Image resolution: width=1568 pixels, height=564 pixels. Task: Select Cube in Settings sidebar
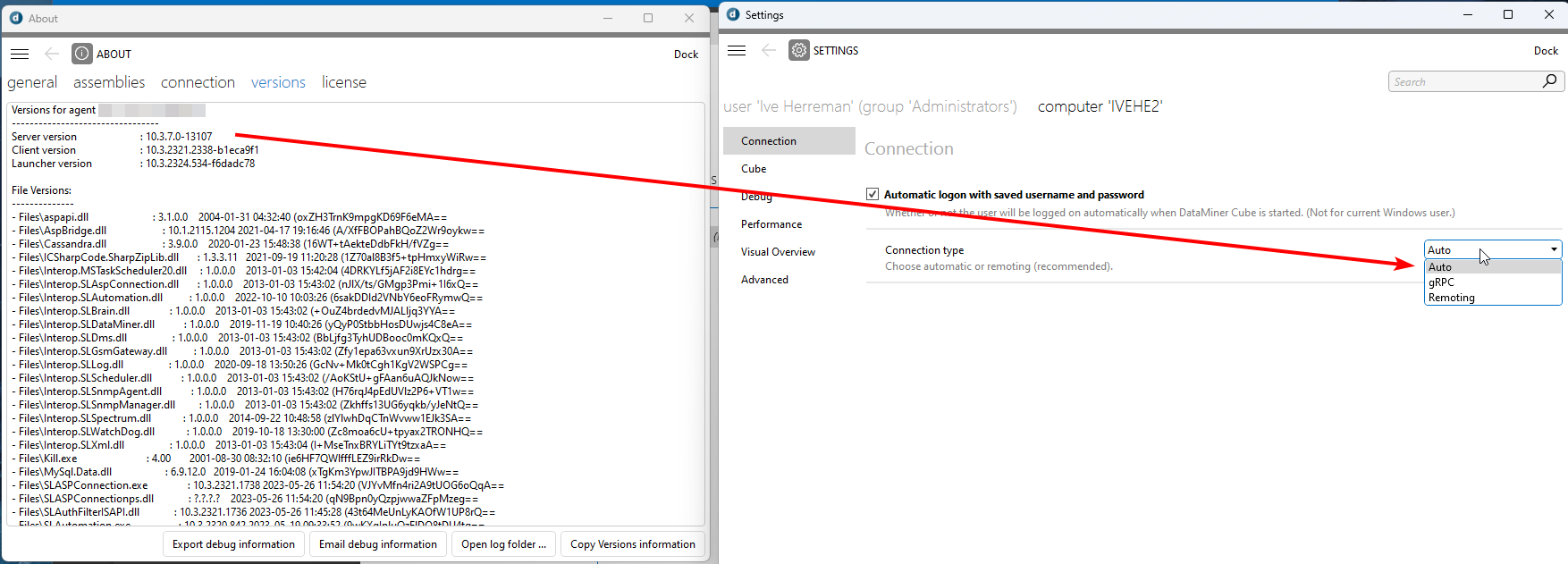pos(789,168)
